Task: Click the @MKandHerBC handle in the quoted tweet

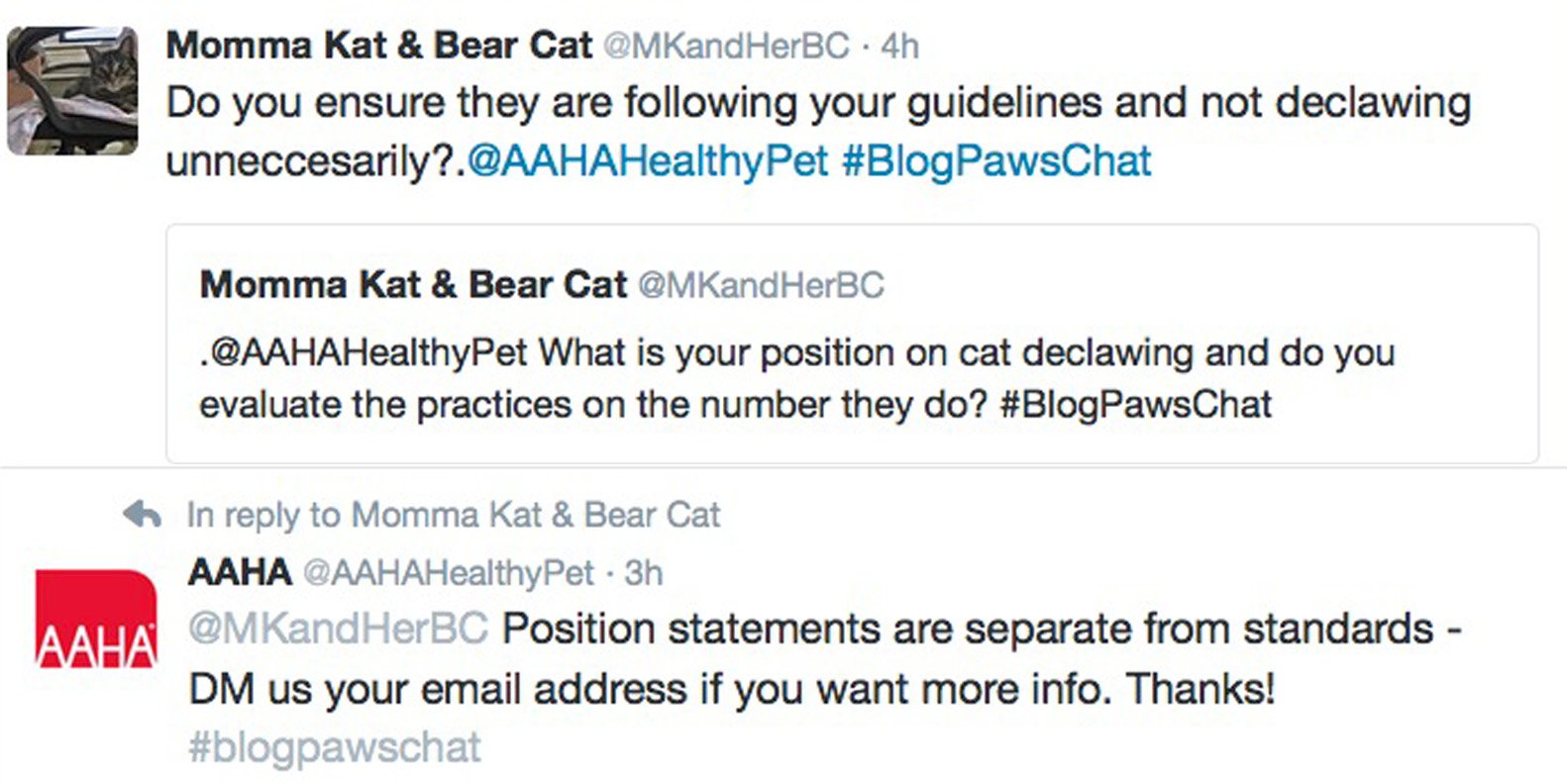Action: pyautogui.click(x=761, y=285)
